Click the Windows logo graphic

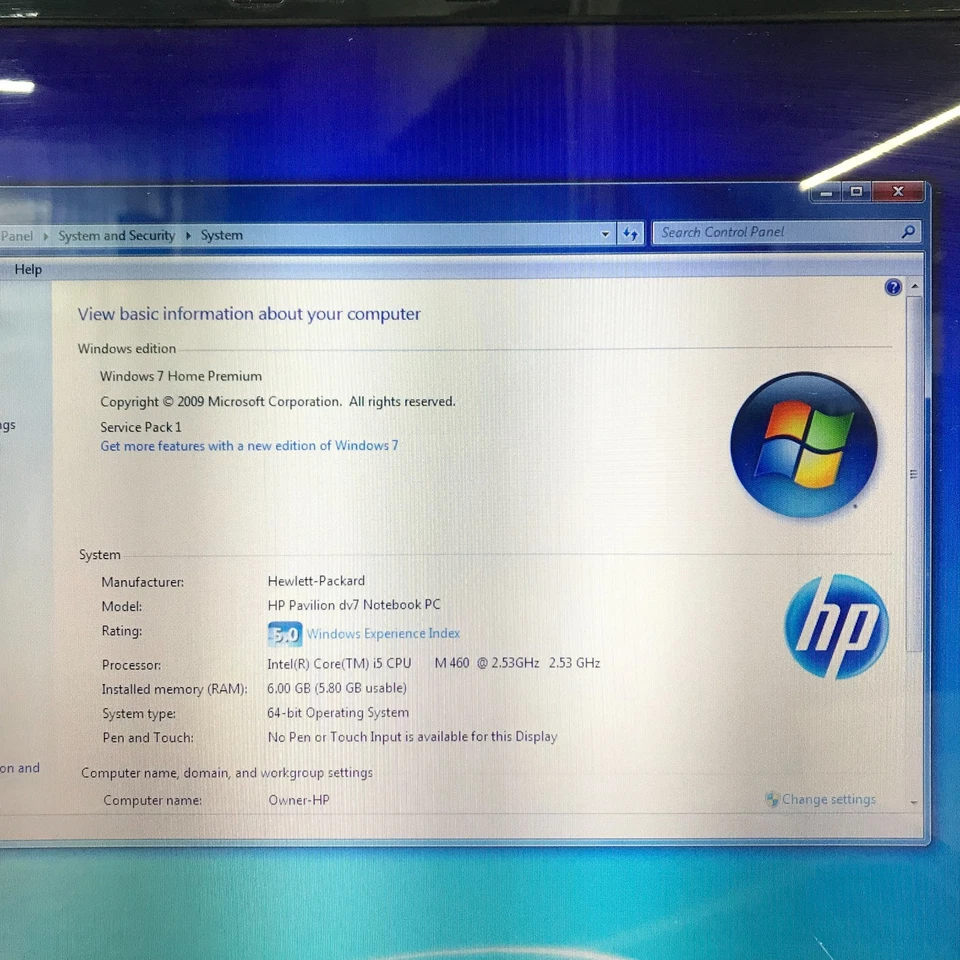tap(804, 445)
